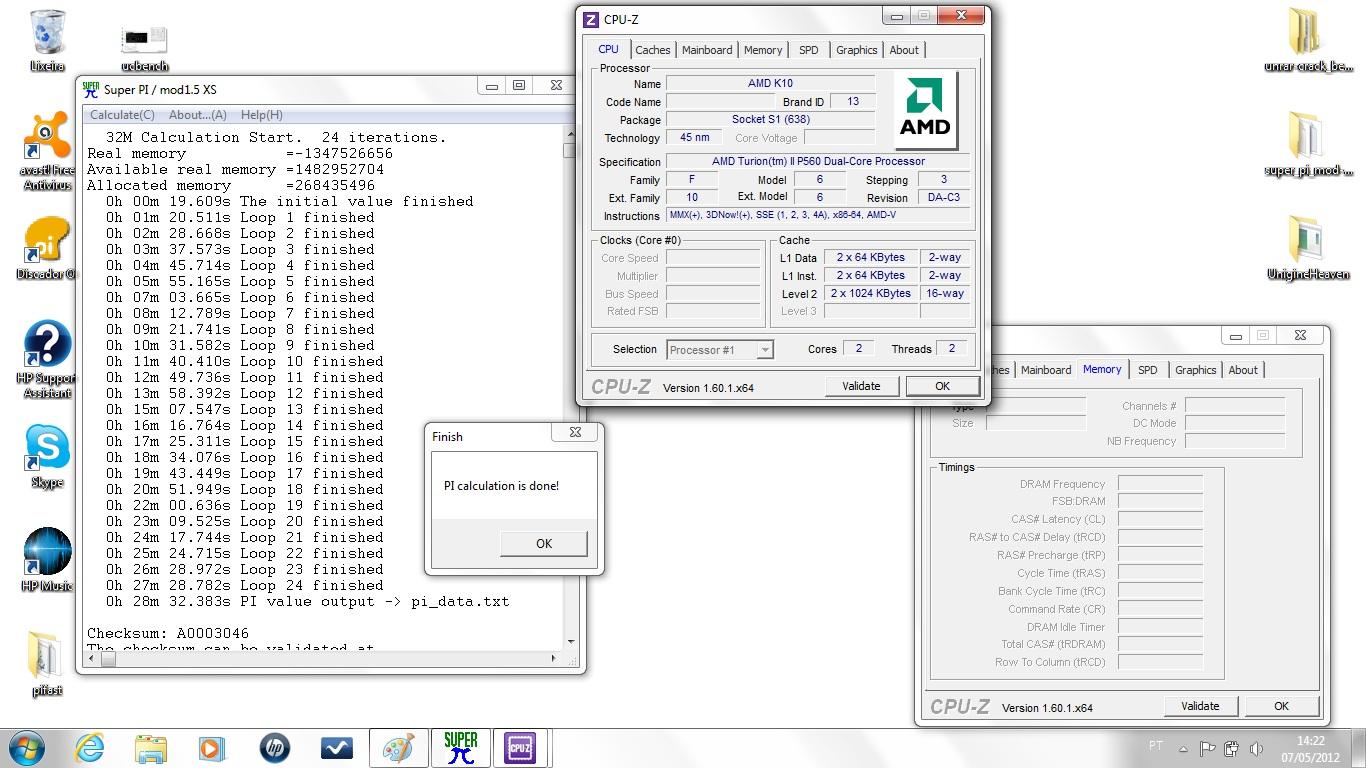This screenshot has height=768, width=1366.
Task: Click the Loop 24 finished line
Action: [x=244, y=585]
